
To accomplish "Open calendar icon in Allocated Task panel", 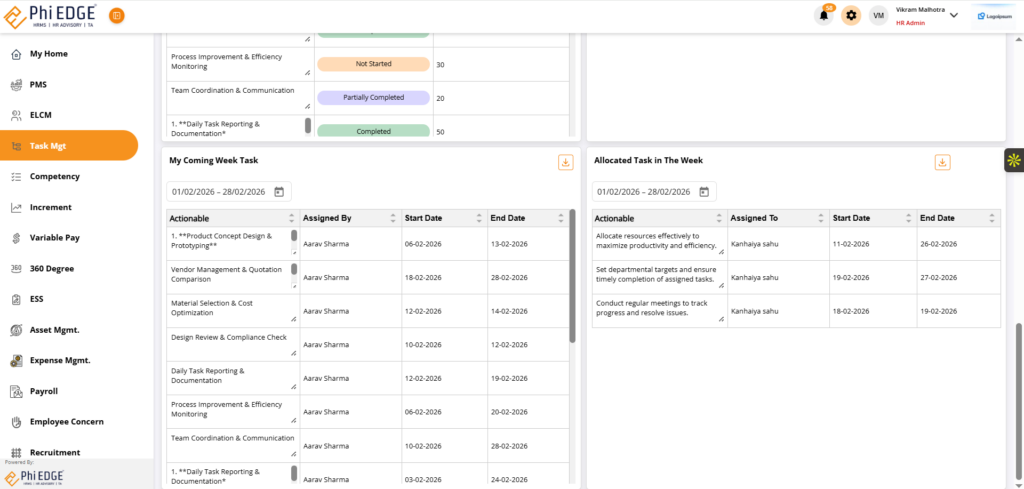I will tap(704, 192).
